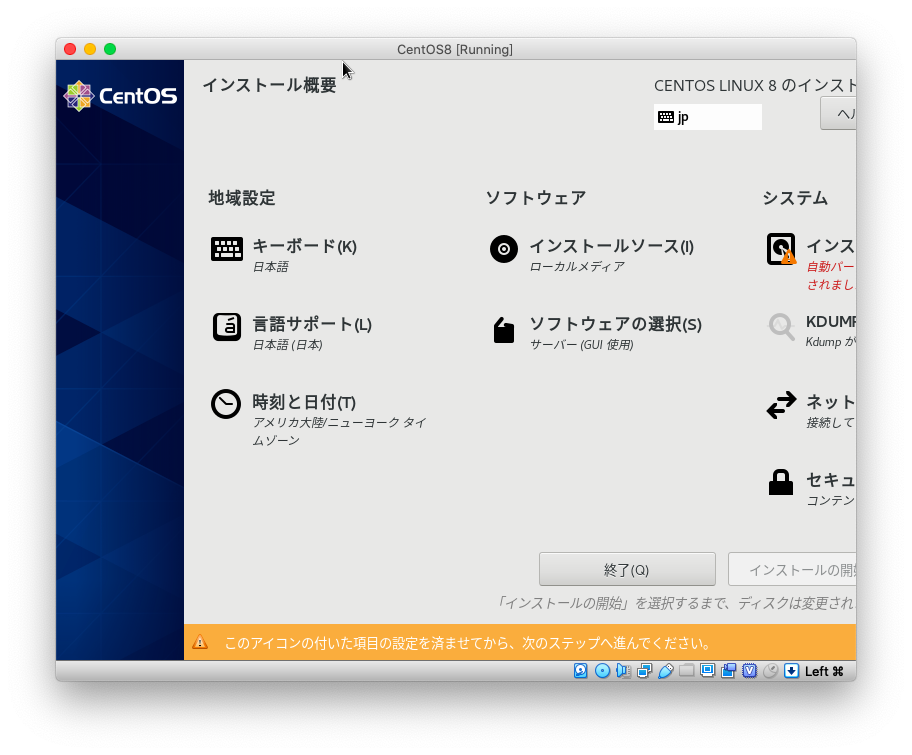Click the 日本語 keyboard subtitle text
Image resolution: width=912 pixels, height=755 pixels.
pos(270,266)
